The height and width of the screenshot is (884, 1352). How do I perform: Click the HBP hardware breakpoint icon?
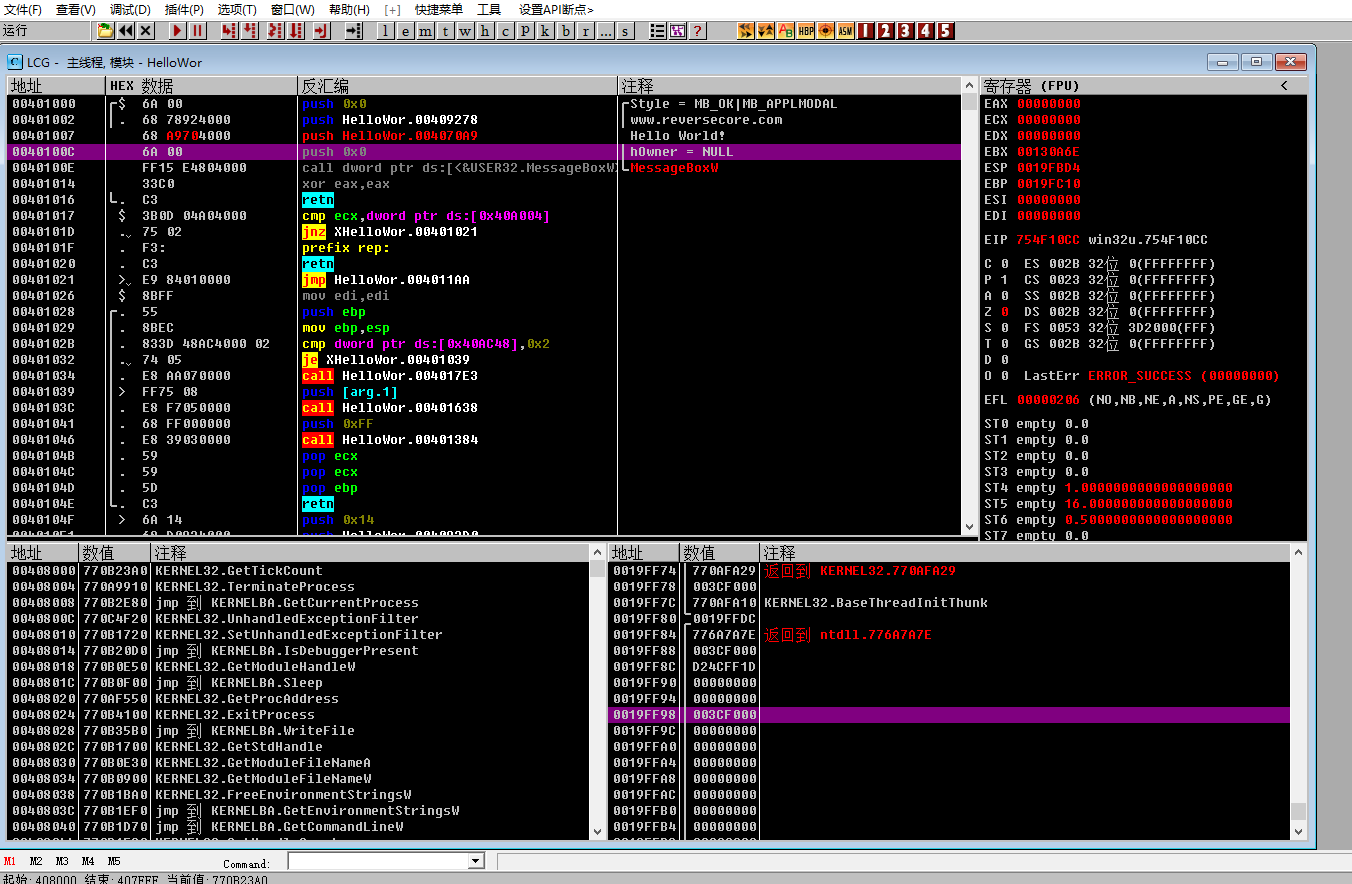[806, 31]
